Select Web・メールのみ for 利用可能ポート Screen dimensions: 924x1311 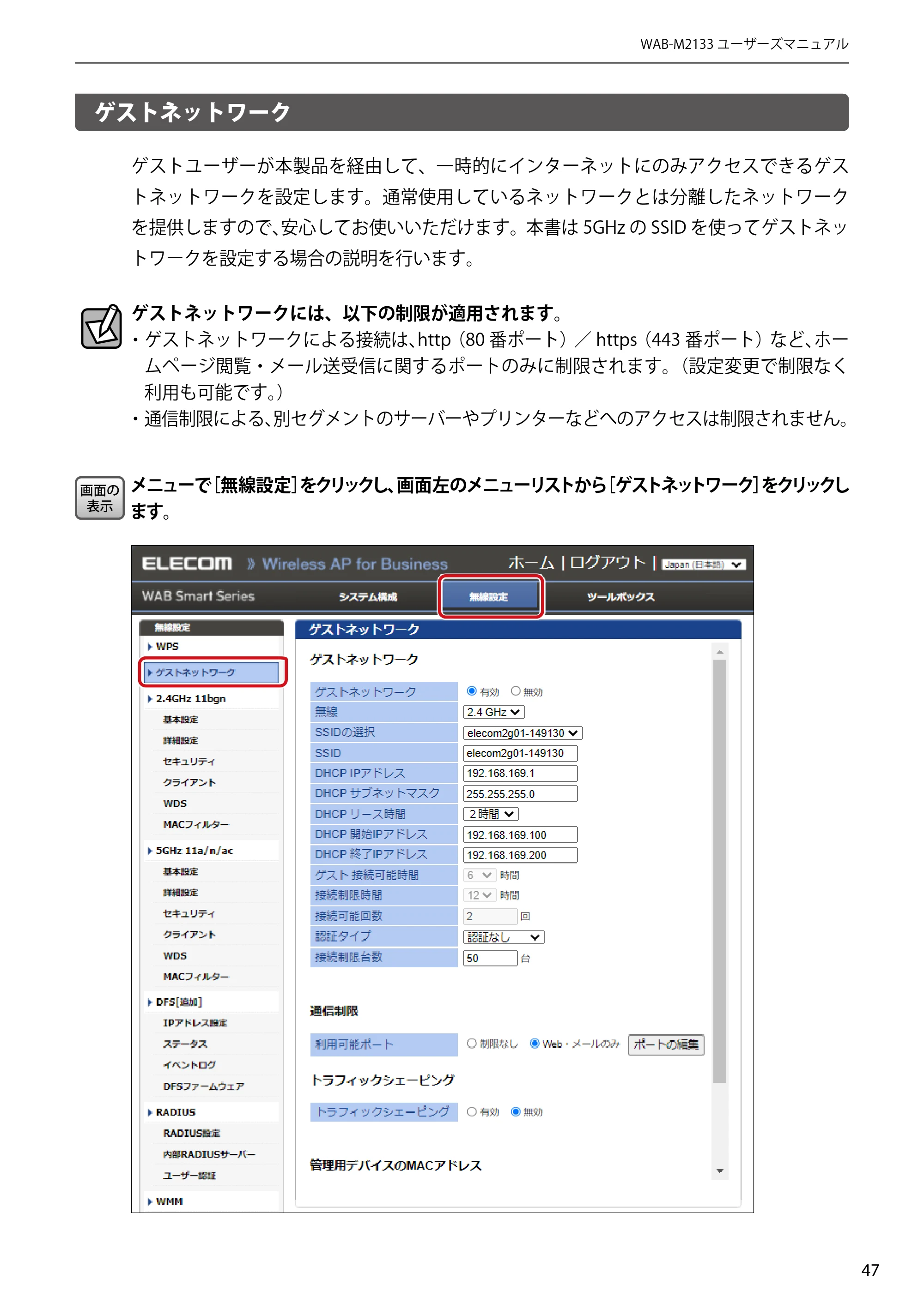(x=535, y=1044)
